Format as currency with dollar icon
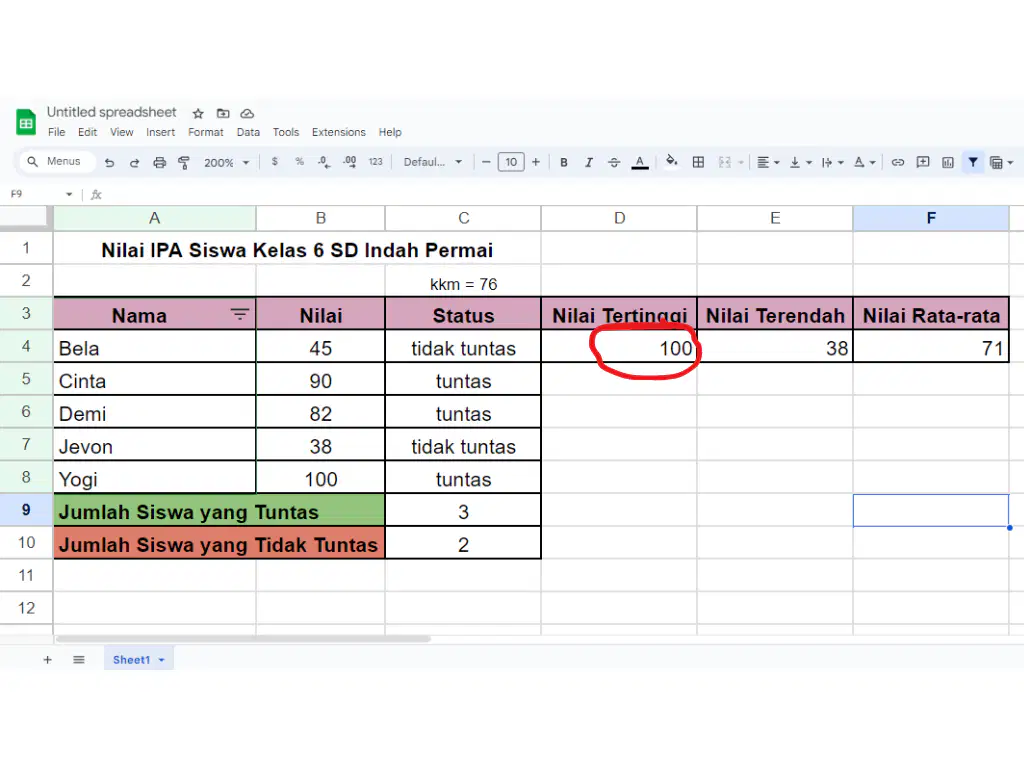This screenshot has height=768, width=1024. (x=275, y=161)
